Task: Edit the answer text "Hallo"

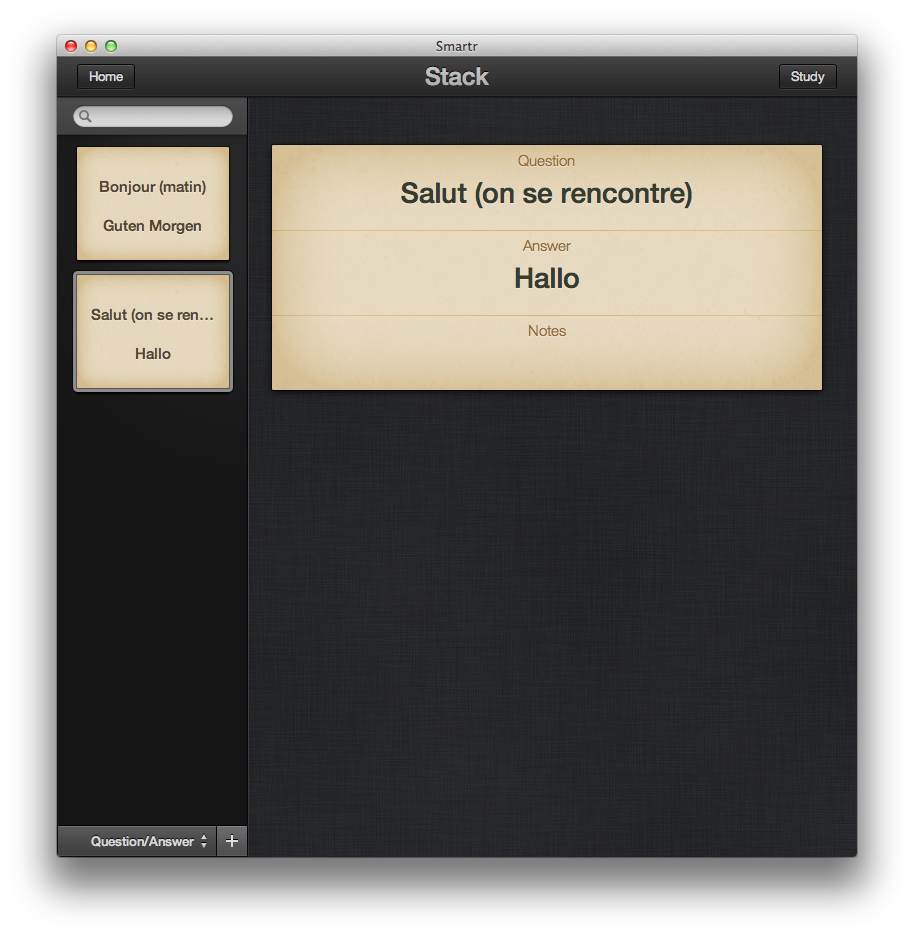Action: 546,278
